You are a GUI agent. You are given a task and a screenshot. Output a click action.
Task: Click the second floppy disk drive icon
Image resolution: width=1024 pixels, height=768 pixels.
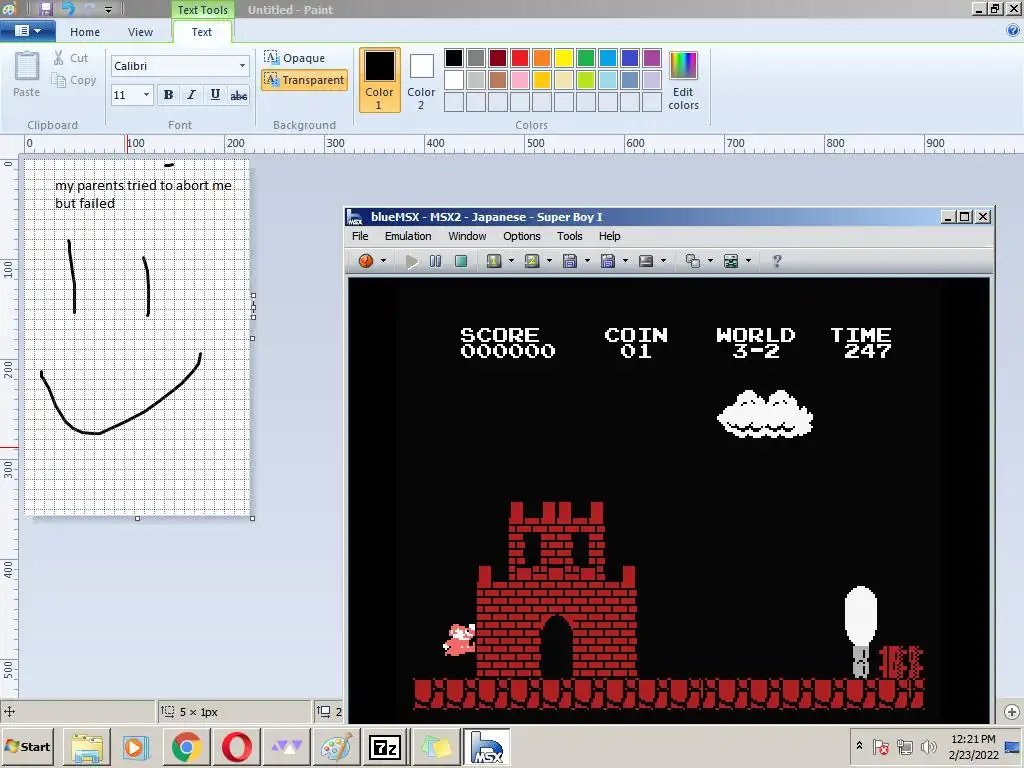pyautogui.click(x=608, y=261)
